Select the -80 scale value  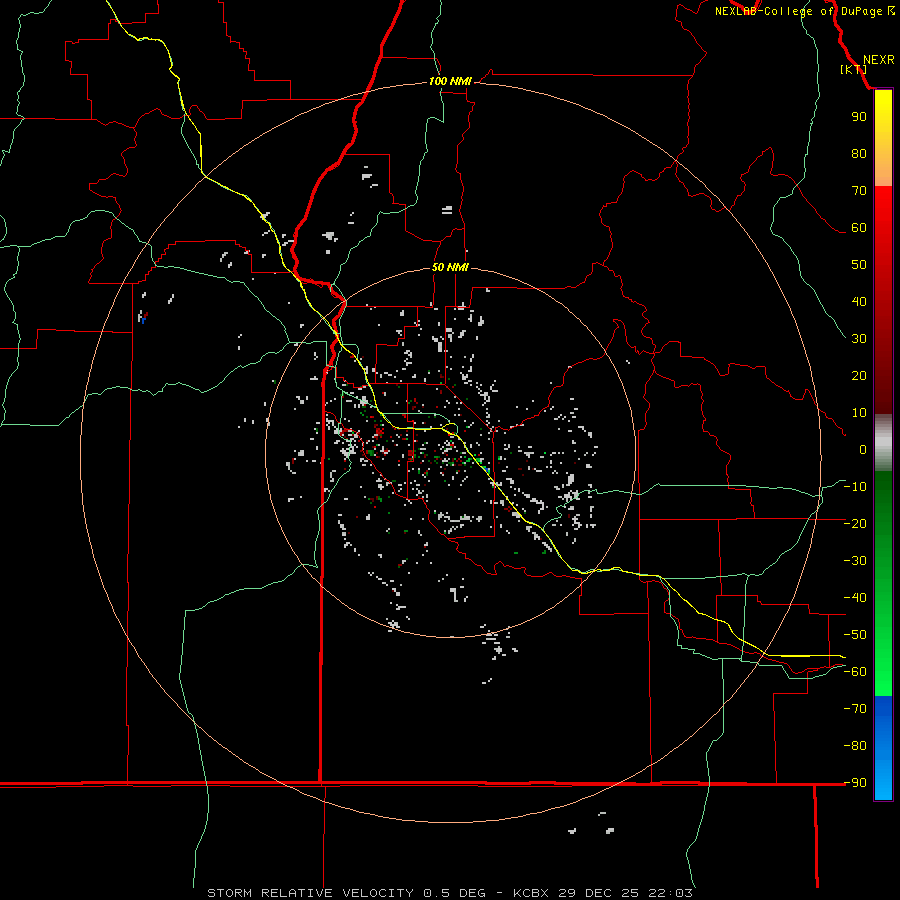(855, 746)
